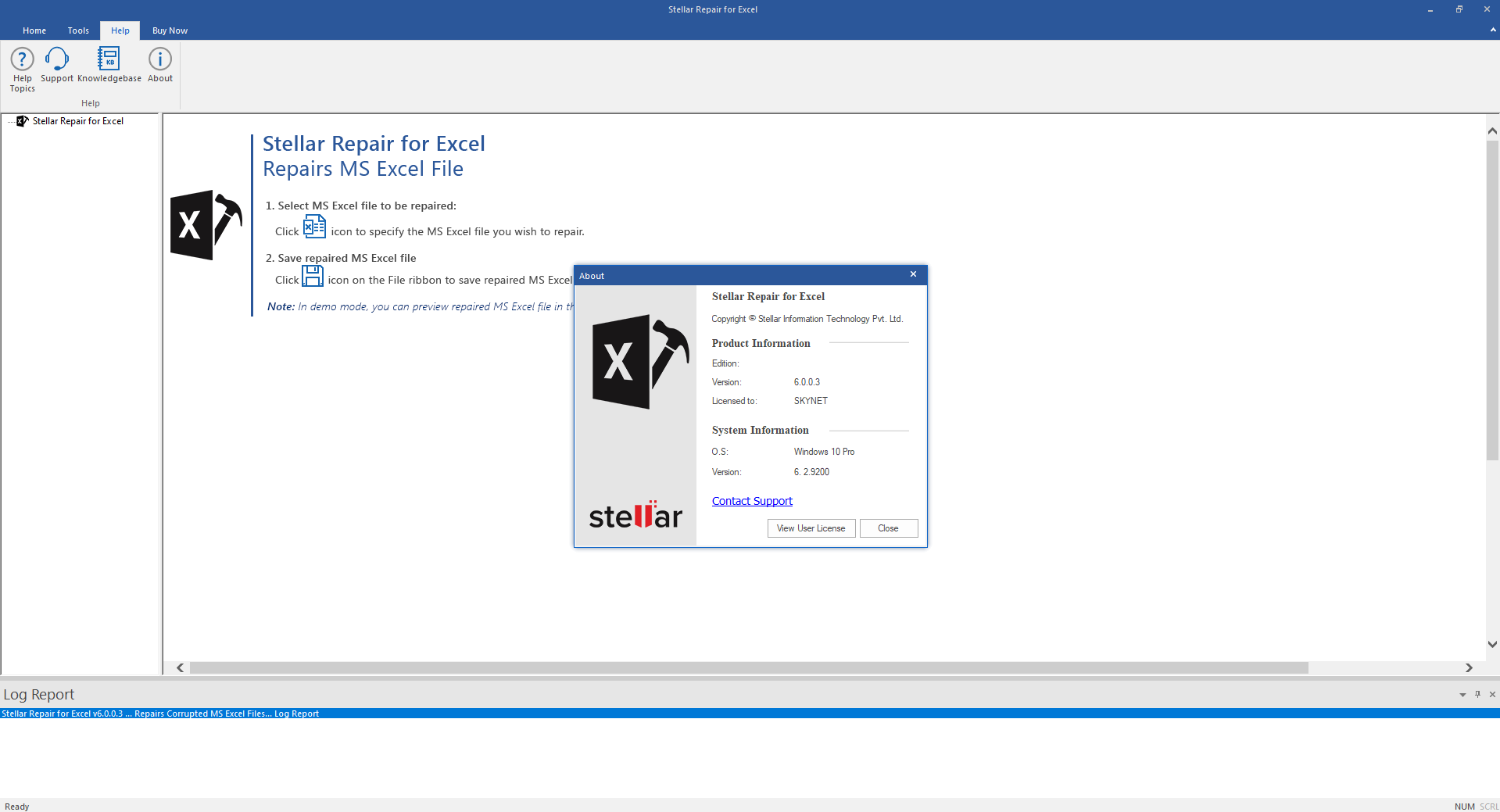This screenshot has height=812, width=1500.
Task: Click the horizontal scroll right arrow
Action: pyautogui.click(x=1469, y=667)
